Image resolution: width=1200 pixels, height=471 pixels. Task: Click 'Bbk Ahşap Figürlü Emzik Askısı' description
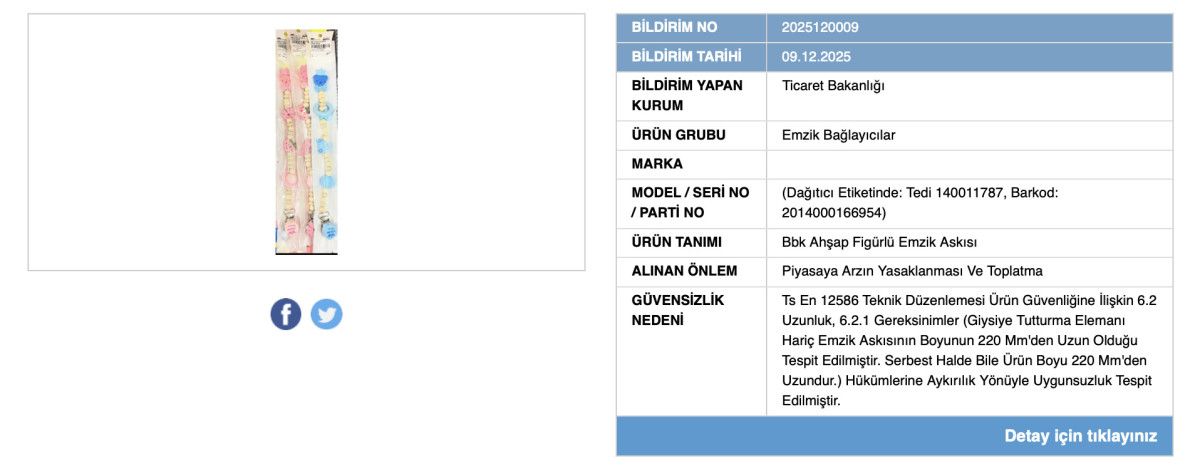coord(879,242)
